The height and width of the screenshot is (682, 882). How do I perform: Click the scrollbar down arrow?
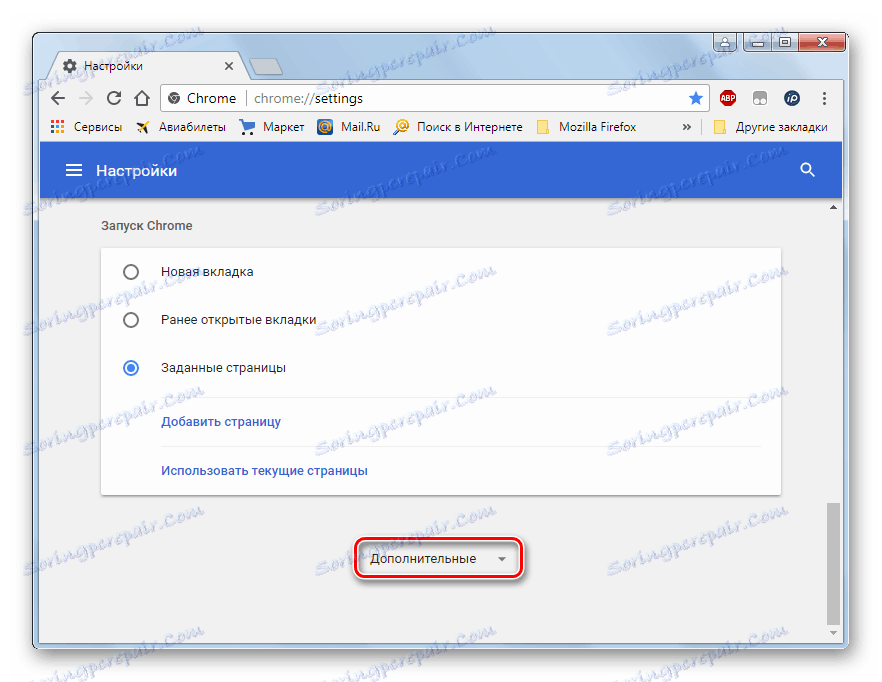point(833,633)
